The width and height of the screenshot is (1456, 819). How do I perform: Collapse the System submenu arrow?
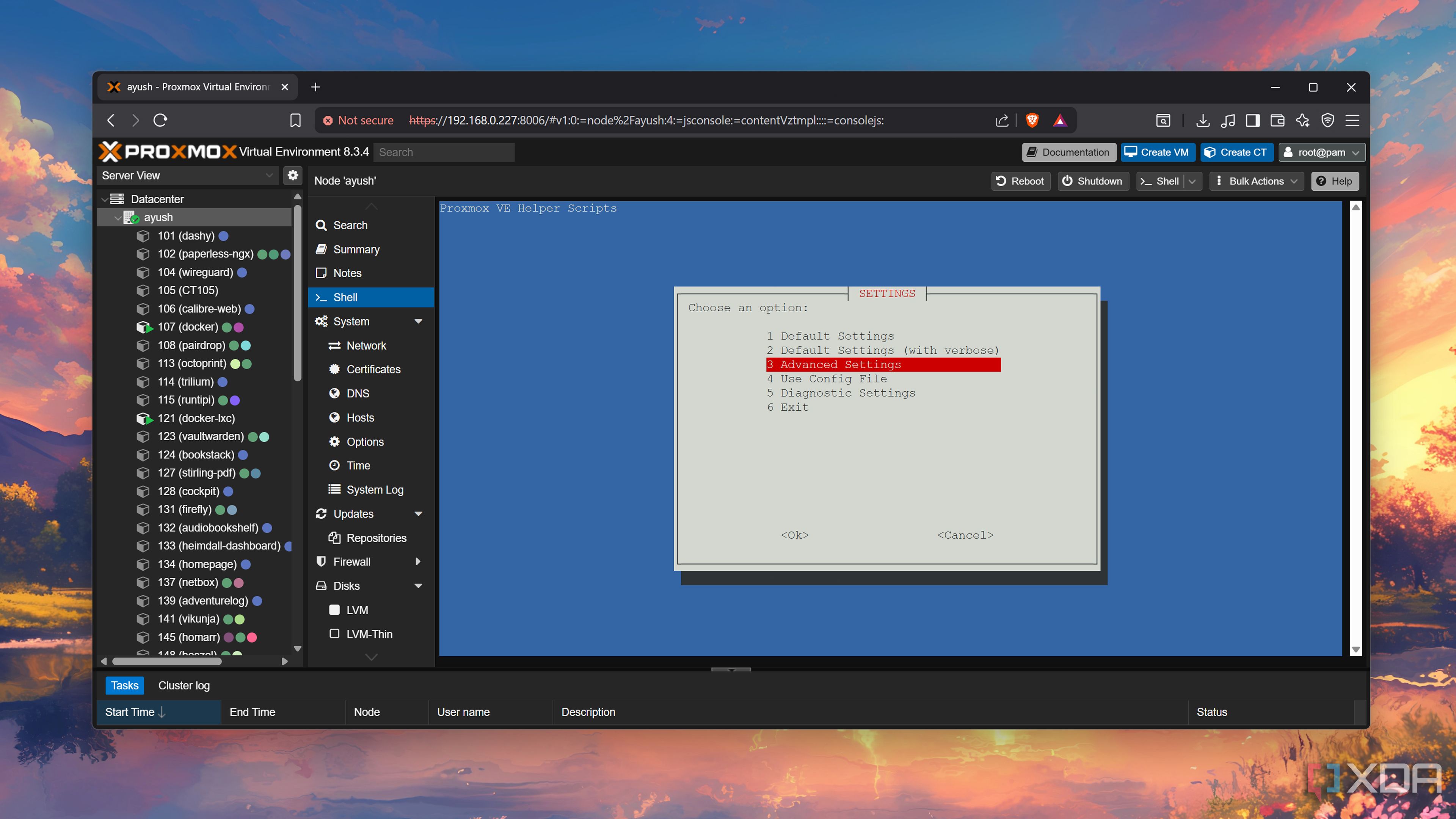418,321
